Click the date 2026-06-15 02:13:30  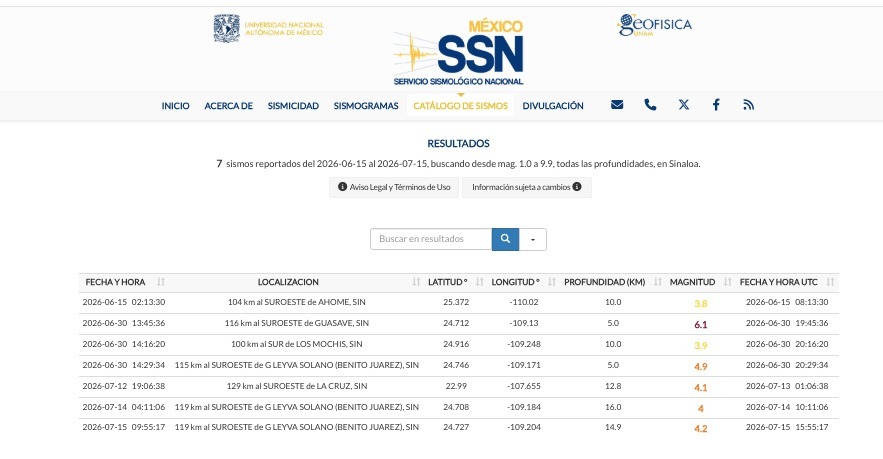(x=124, y=302)
